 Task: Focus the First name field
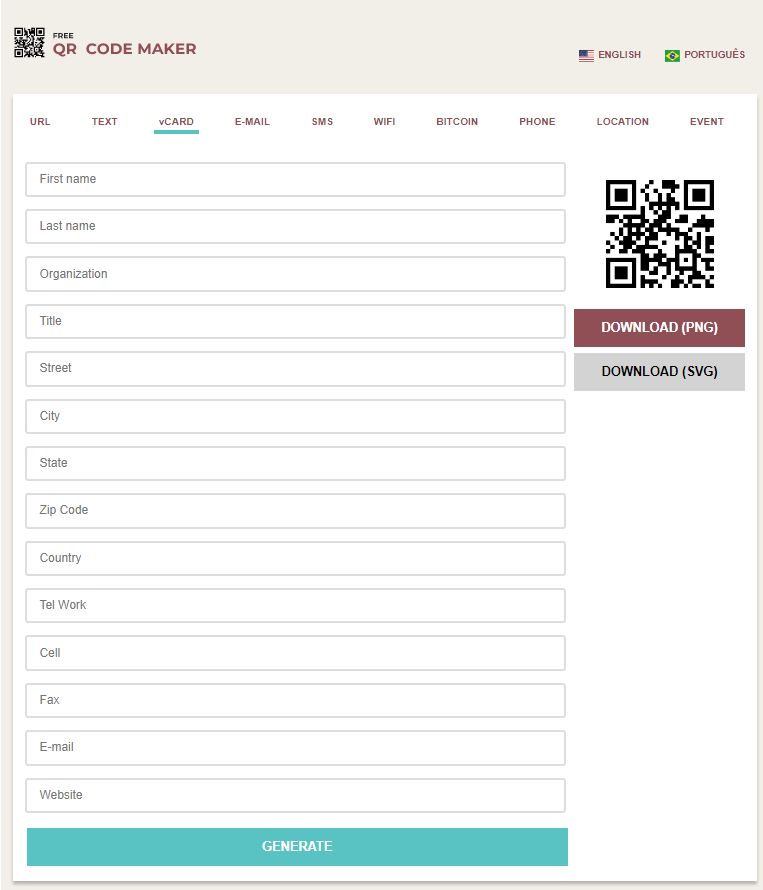[295, 179]
